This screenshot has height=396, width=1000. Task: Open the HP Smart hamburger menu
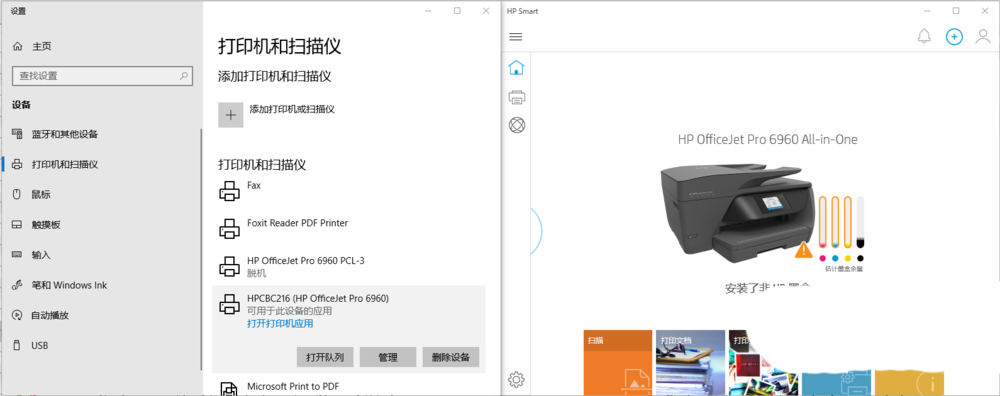(515, 37)
